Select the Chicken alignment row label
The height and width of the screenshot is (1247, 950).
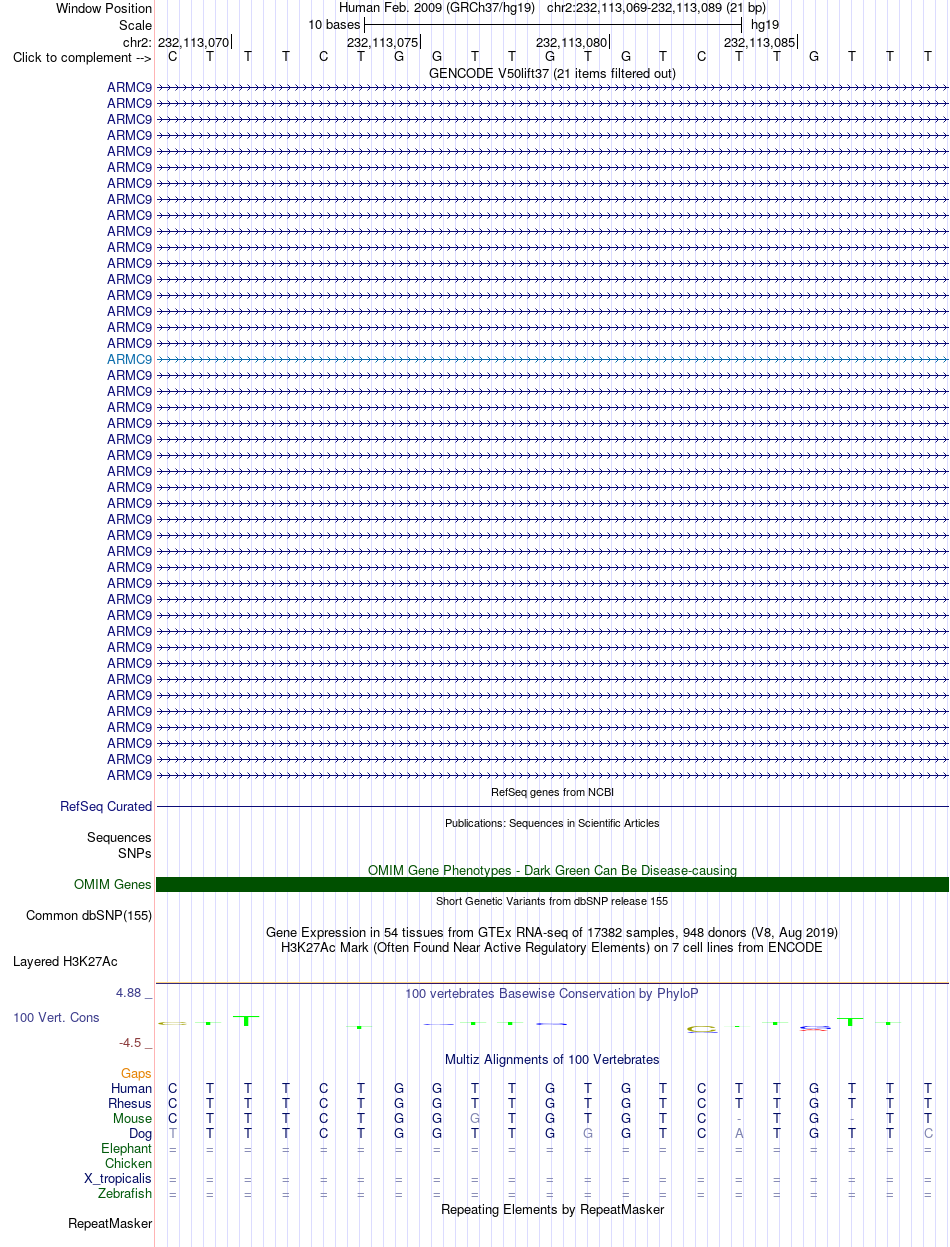129,1164
